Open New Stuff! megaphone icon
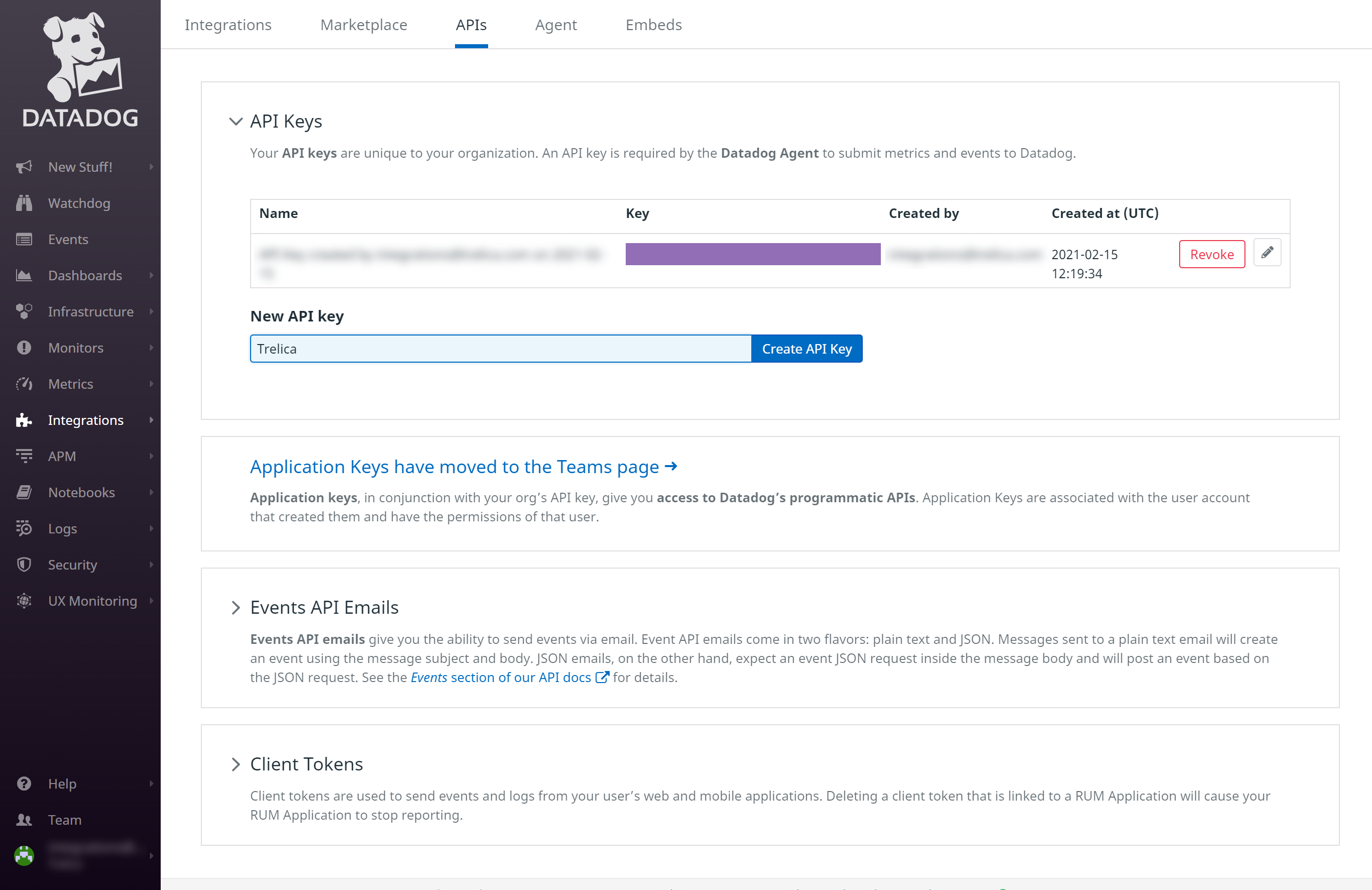 point(24,167)
